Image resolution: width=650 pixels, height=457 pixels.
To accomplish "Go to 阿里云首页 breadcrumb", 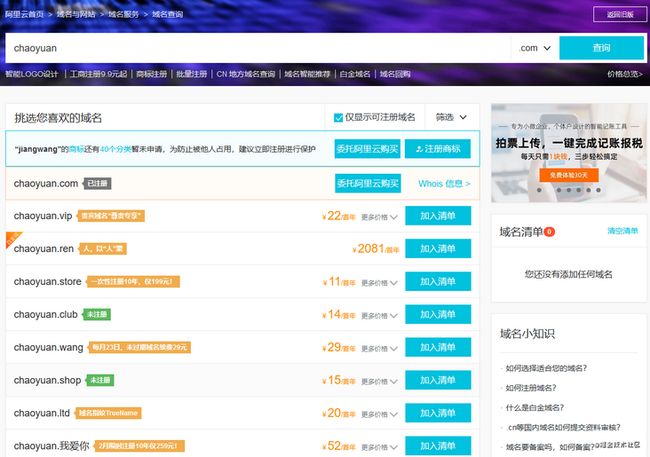I will pos(24,14).
